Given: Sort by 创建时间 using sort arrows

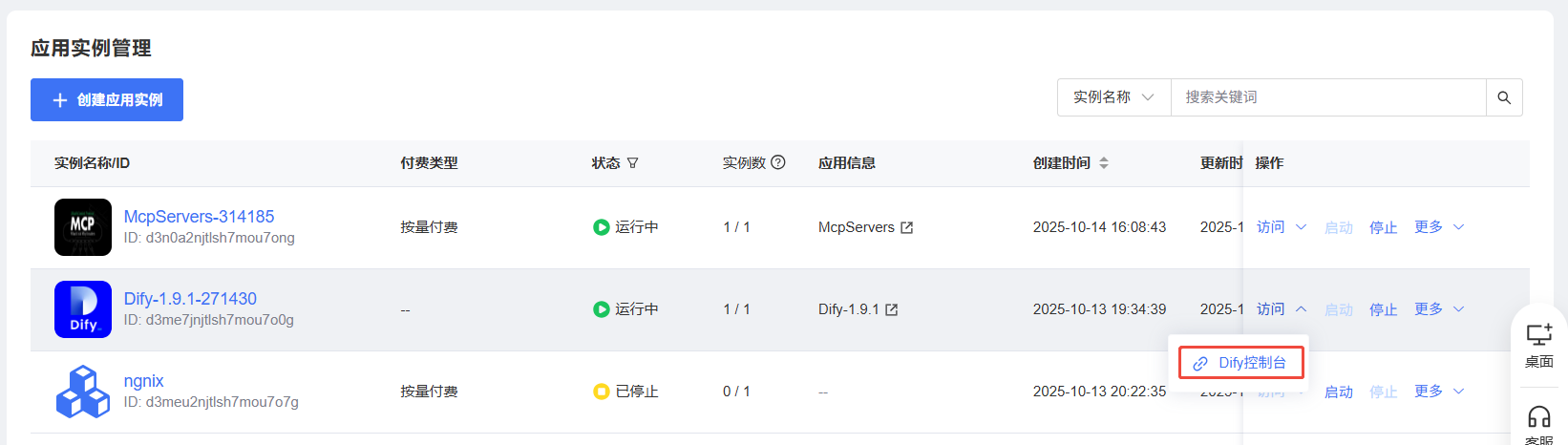Looking at the screenshot, I should point(1104,163).
